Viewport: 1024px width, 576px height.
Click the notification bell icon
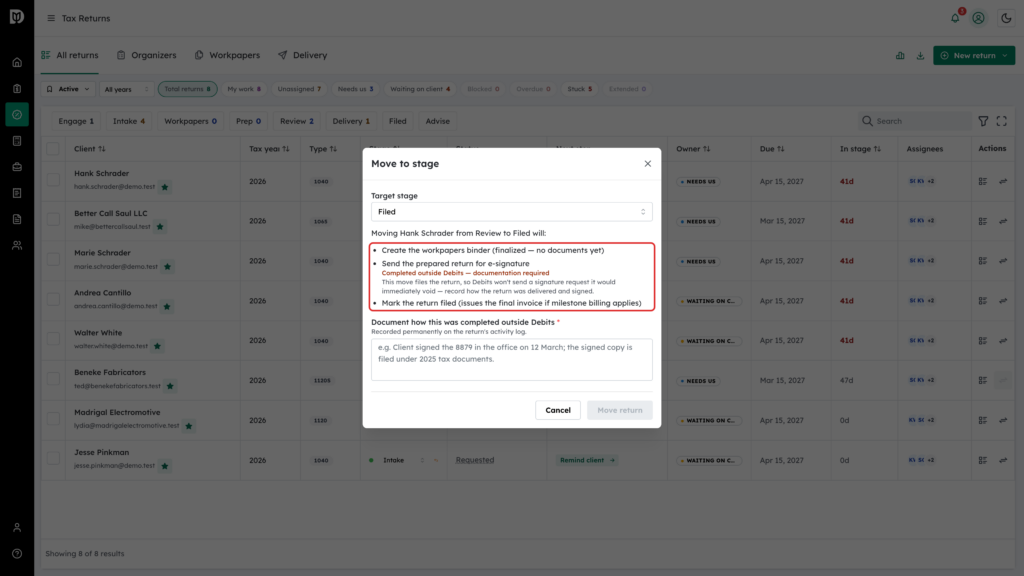point(955,18)
